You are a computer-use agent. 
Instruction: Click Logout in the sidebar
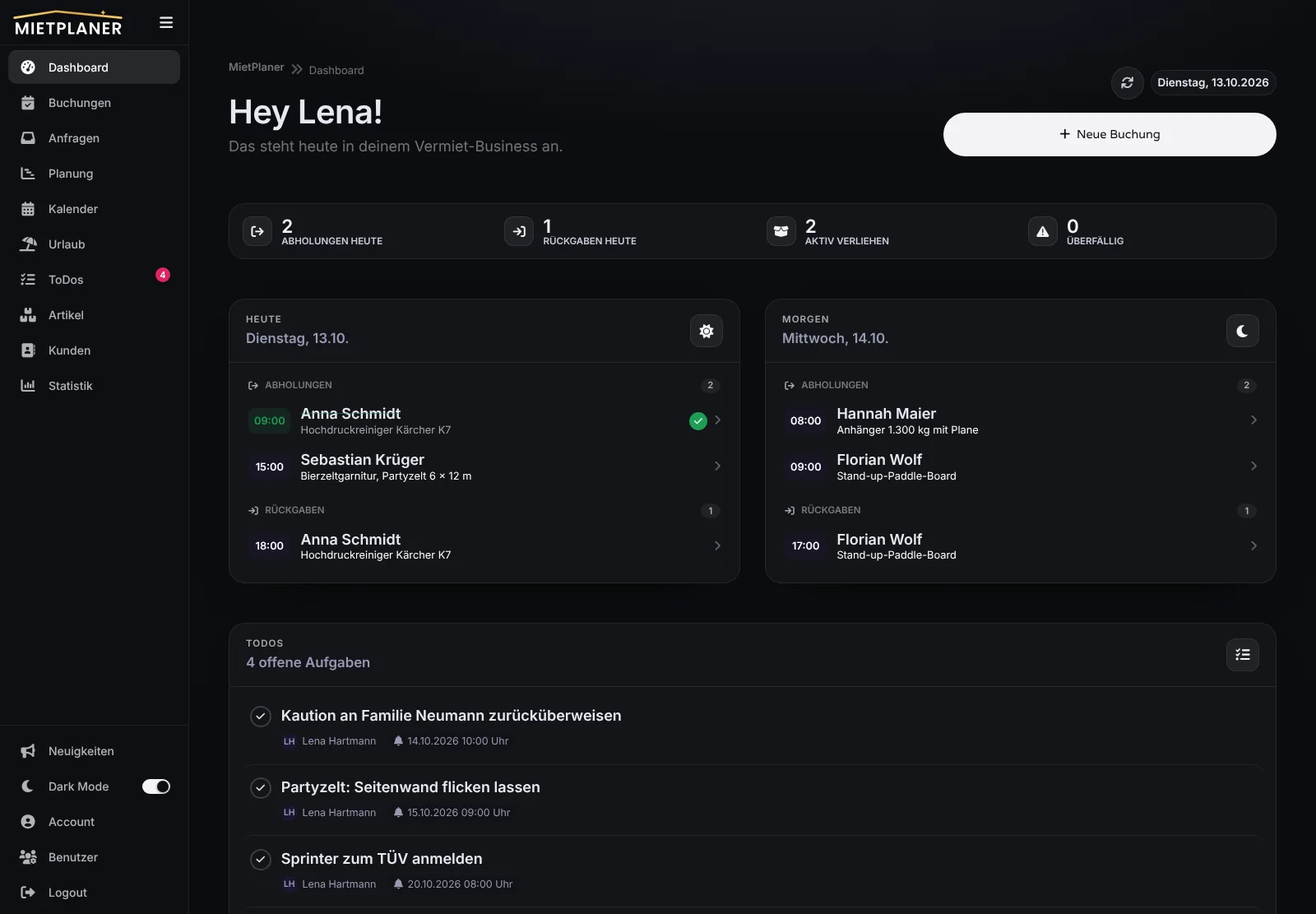[x=94, y=893]
